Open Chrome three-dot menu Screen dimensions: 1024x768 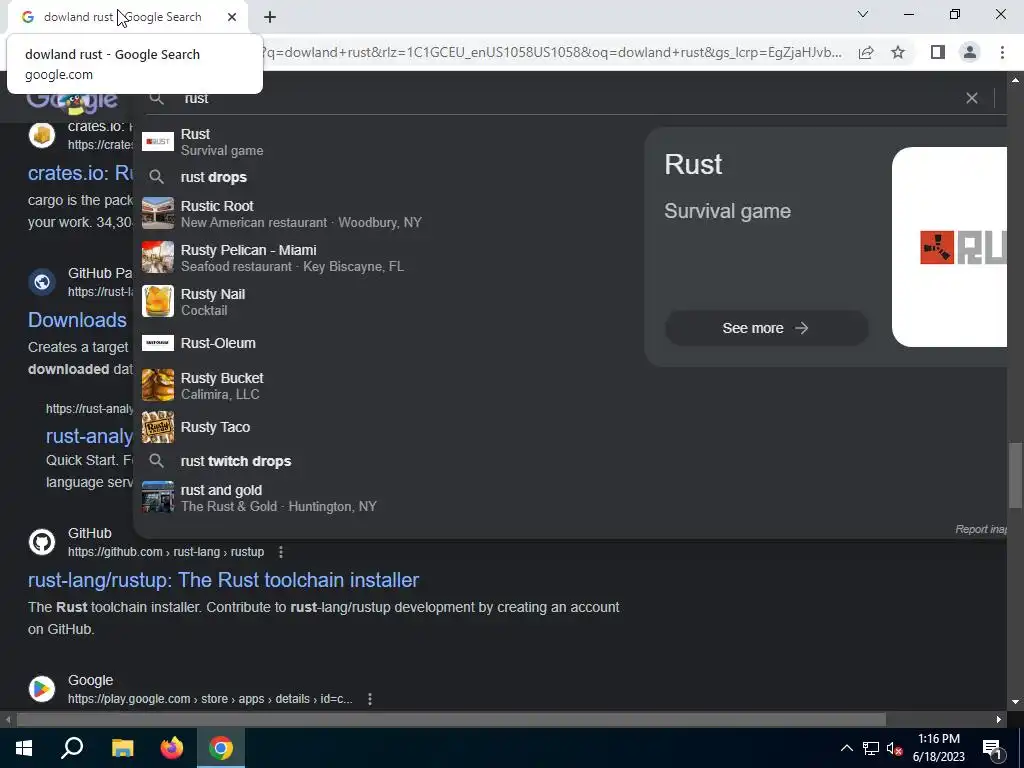tap(1002, 52)
